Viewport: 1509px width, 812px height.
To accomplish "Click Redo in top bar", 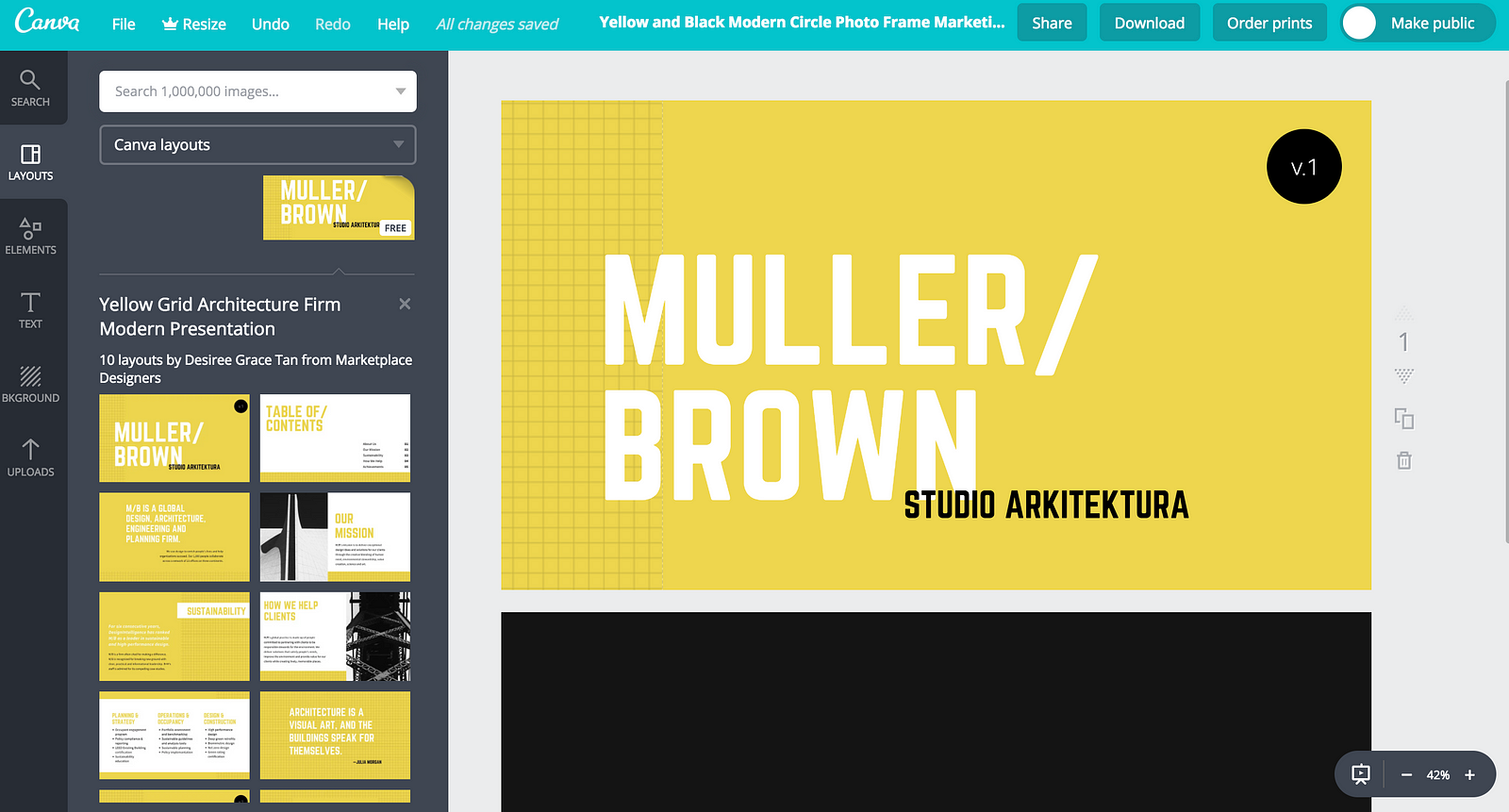I will [333, 24].
